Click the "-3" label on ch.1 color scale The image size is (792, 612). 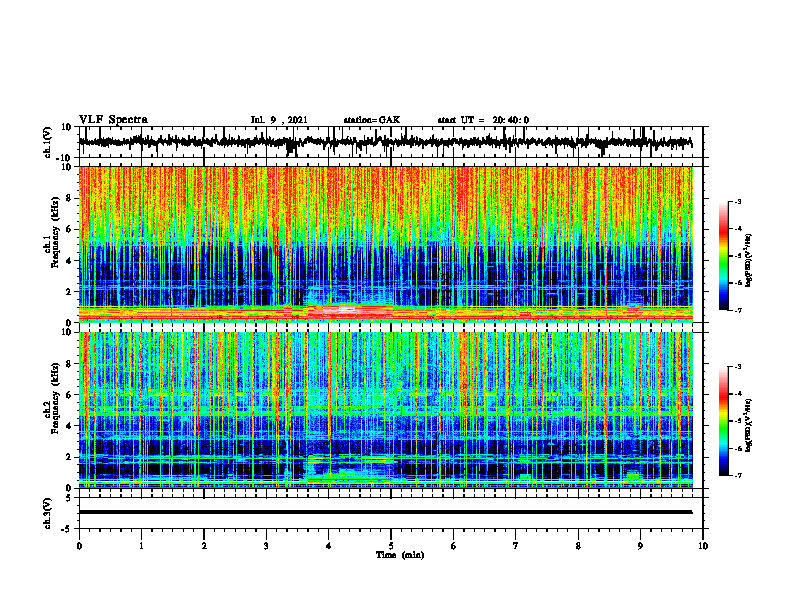tap(737, 202)
